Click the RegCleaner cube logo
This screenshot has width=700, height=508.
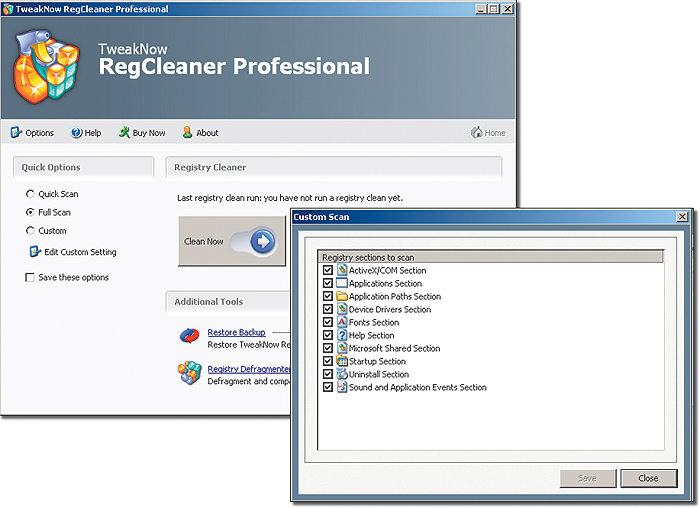point(46,66)
